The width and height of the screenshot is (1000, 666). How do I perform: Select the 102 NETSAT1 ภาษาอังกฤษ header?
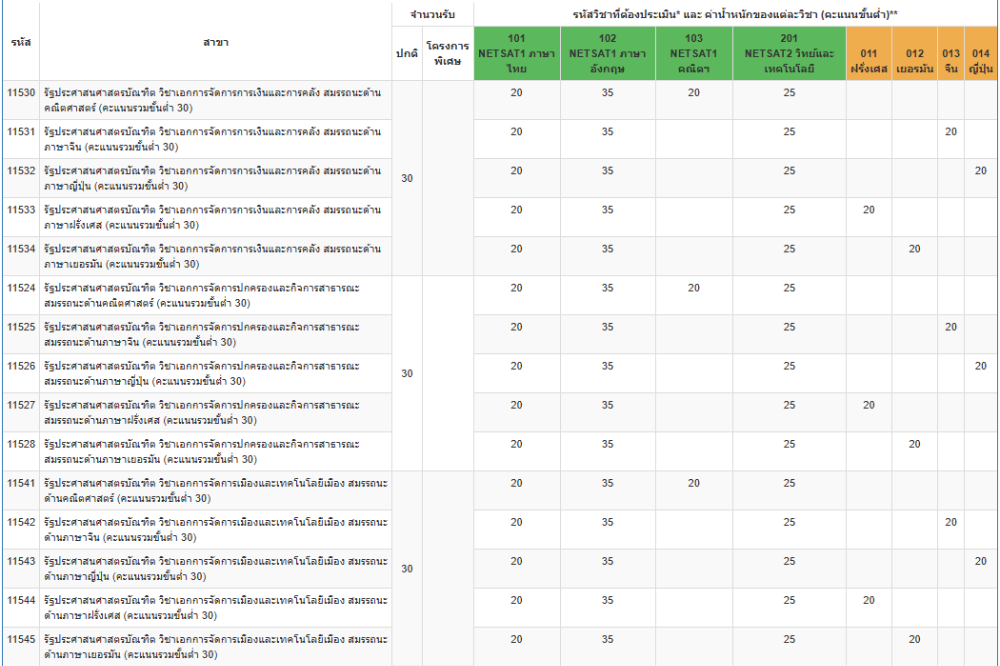607,53
